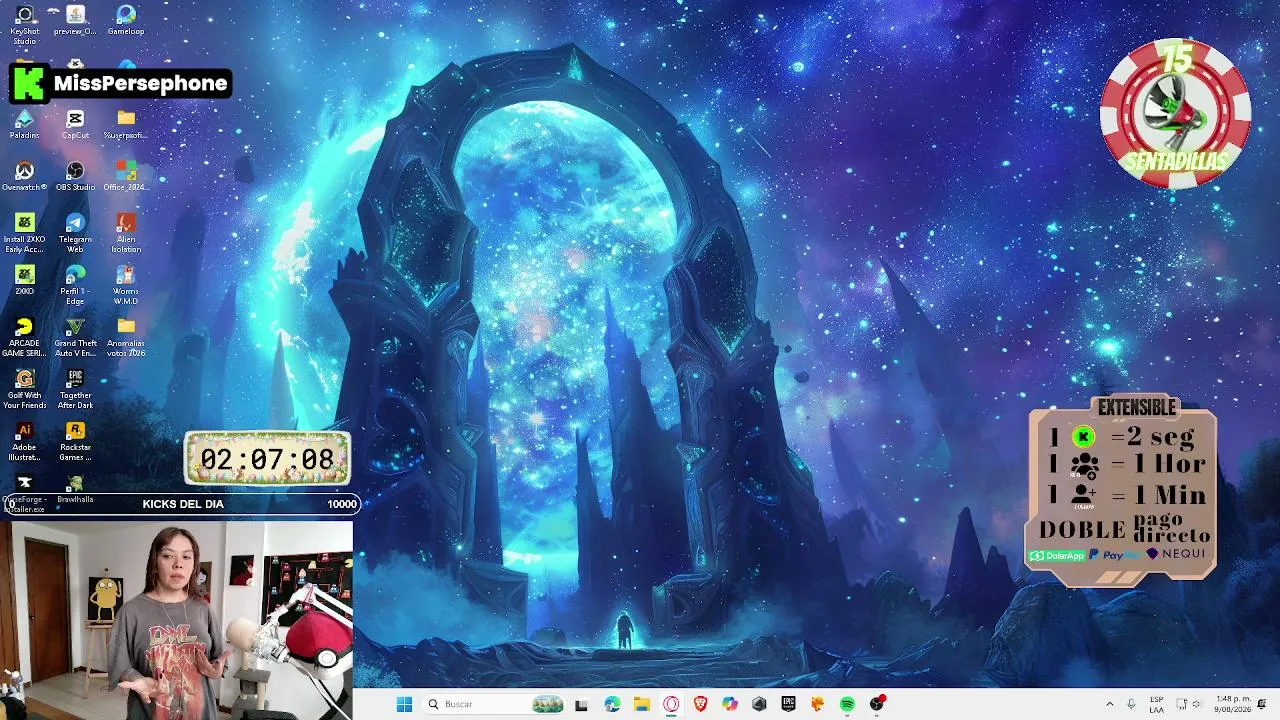Launch Alien Isolation from desktop

pos(126,233)
